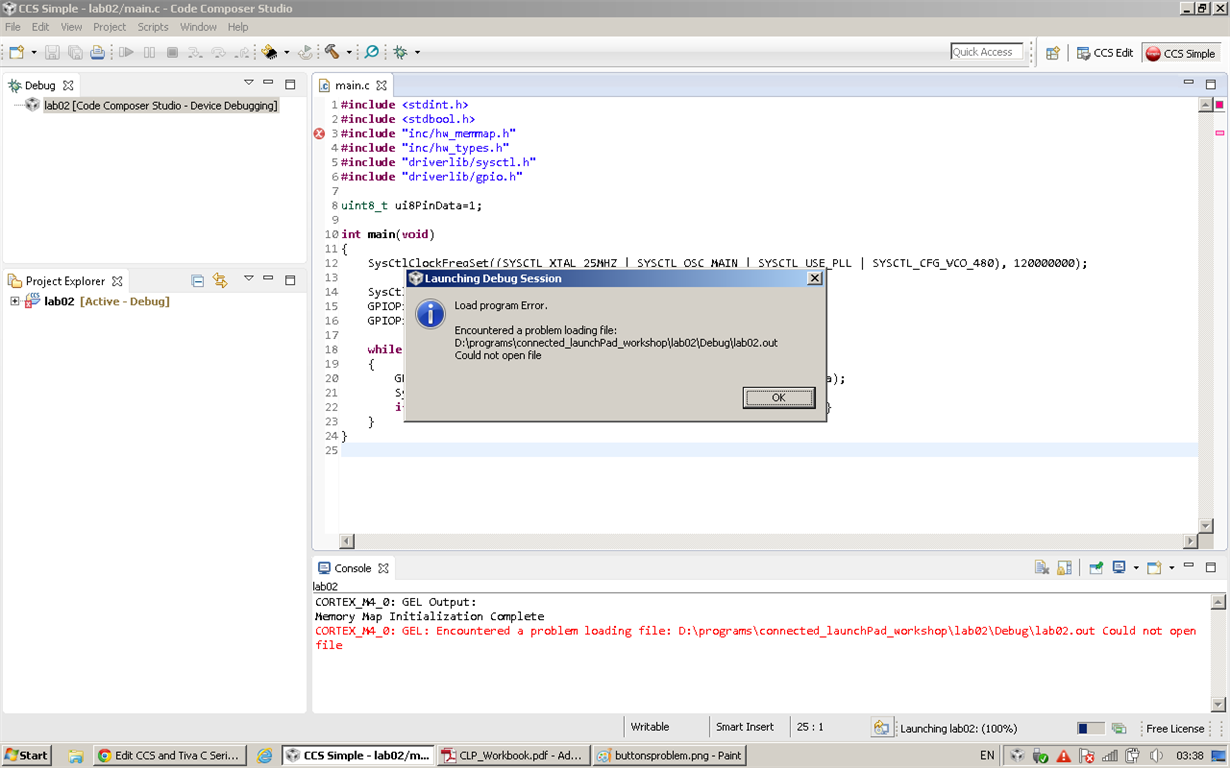This screenshot has height=768, width=1230.
Task: Switch to CLP_Workbook.pdf taskbar window
Action: coord(513,755)
